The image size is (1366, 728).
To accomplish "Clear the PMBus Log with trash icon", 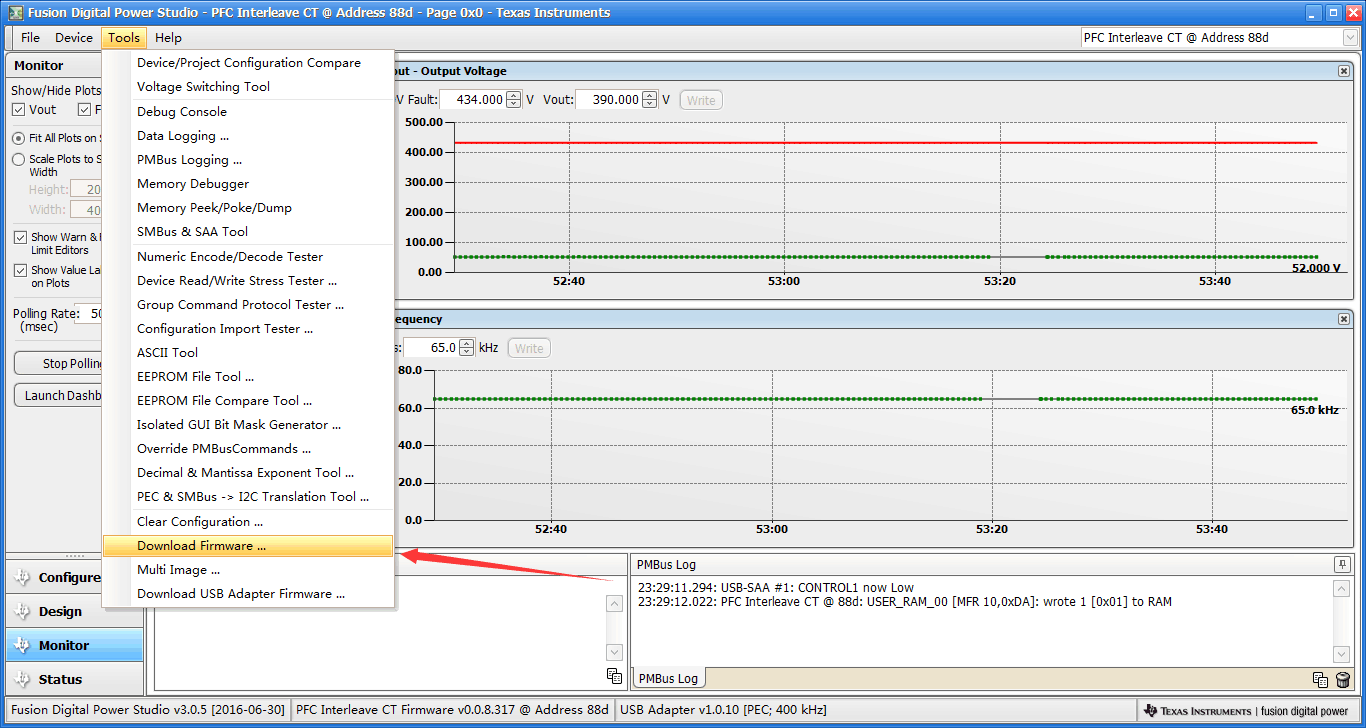I will (1344, 679).
